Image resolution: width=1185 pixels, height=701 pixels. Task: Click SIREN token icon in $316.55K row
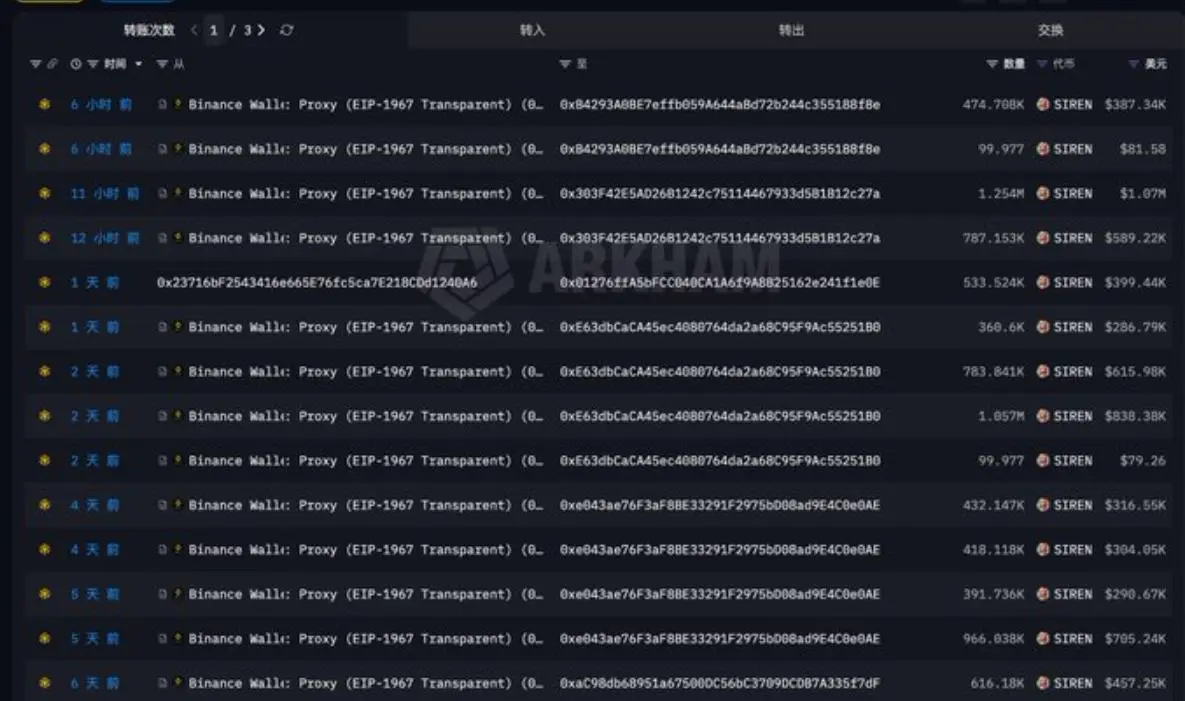coord(1043,505)
